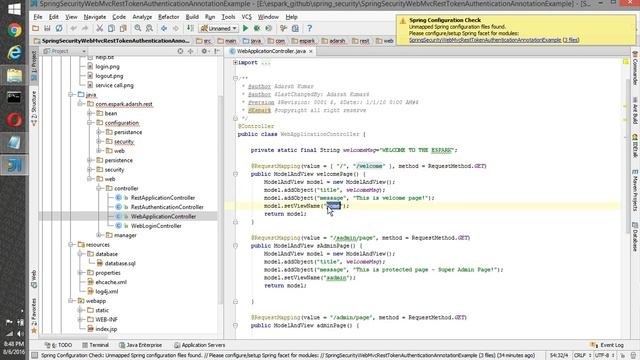Select the ehcache.xml file
The height and width of the screenshot is (360, 640).
111,282
